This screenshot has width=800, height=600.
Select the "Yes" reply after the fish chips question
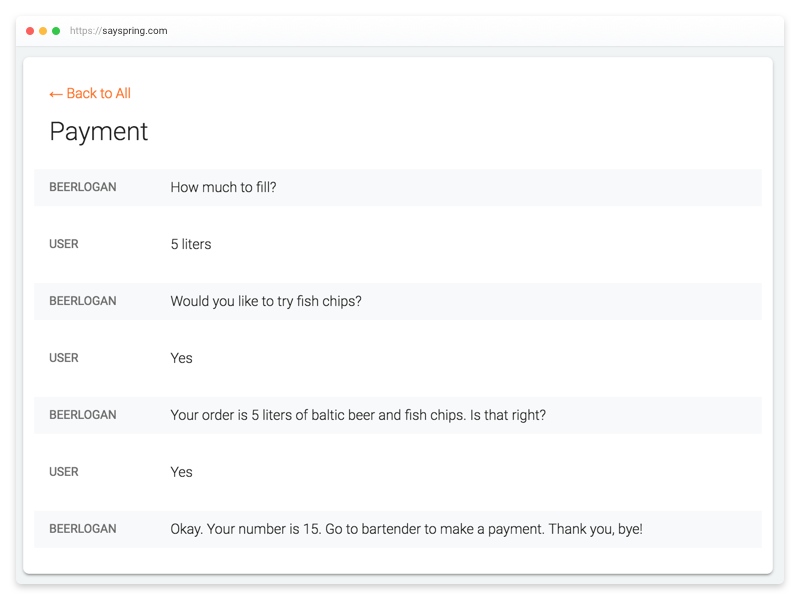click(181, 358)
